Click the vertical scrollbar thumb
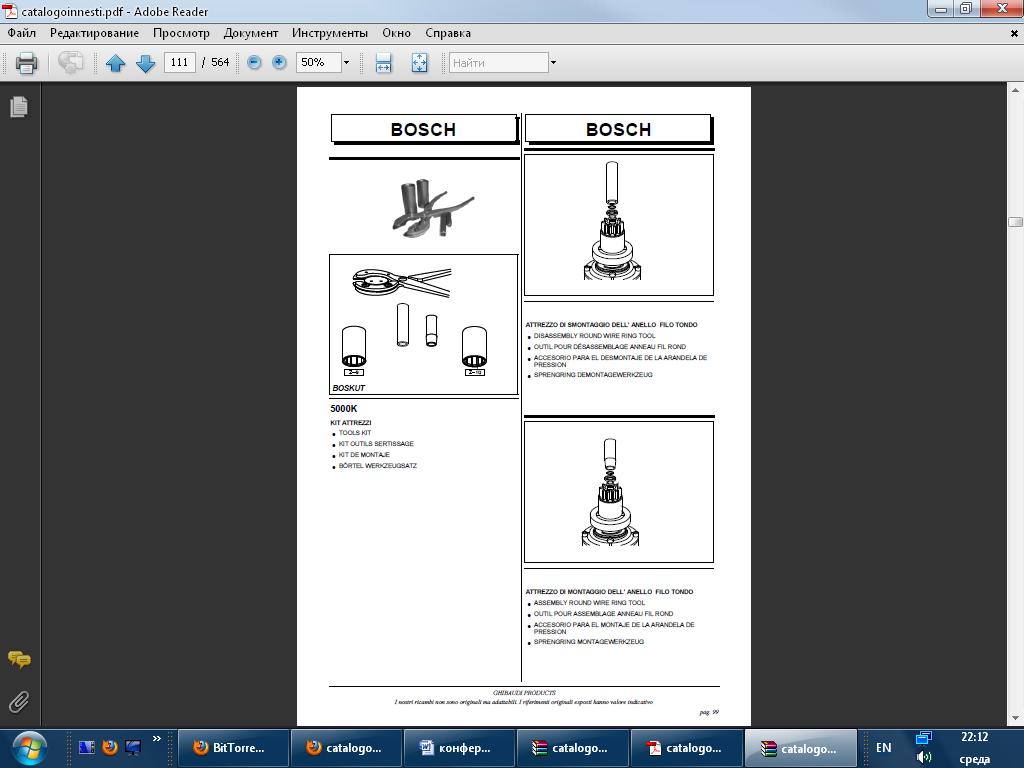 click(1016, 222)
